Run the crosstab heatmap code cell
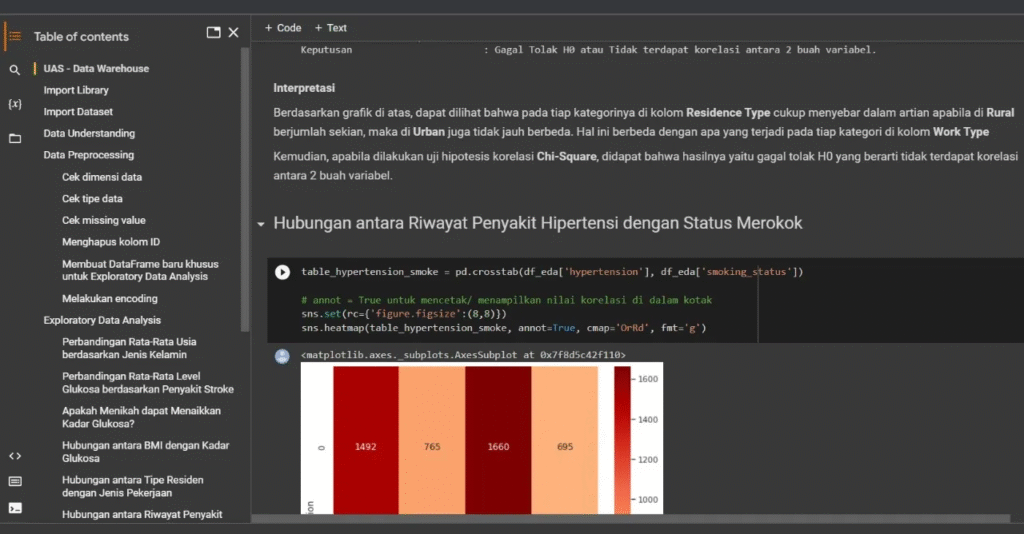The height and width of the screenshot is (534, 1024). pos(282,272)
